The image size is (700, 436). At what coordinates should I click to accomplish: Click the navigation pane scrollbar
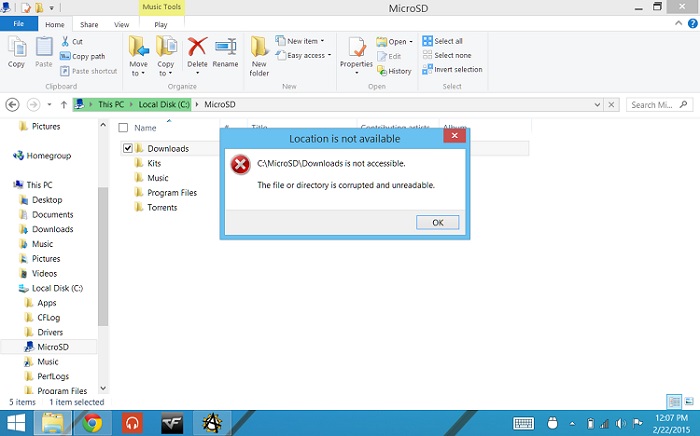(x=103, y=257)
